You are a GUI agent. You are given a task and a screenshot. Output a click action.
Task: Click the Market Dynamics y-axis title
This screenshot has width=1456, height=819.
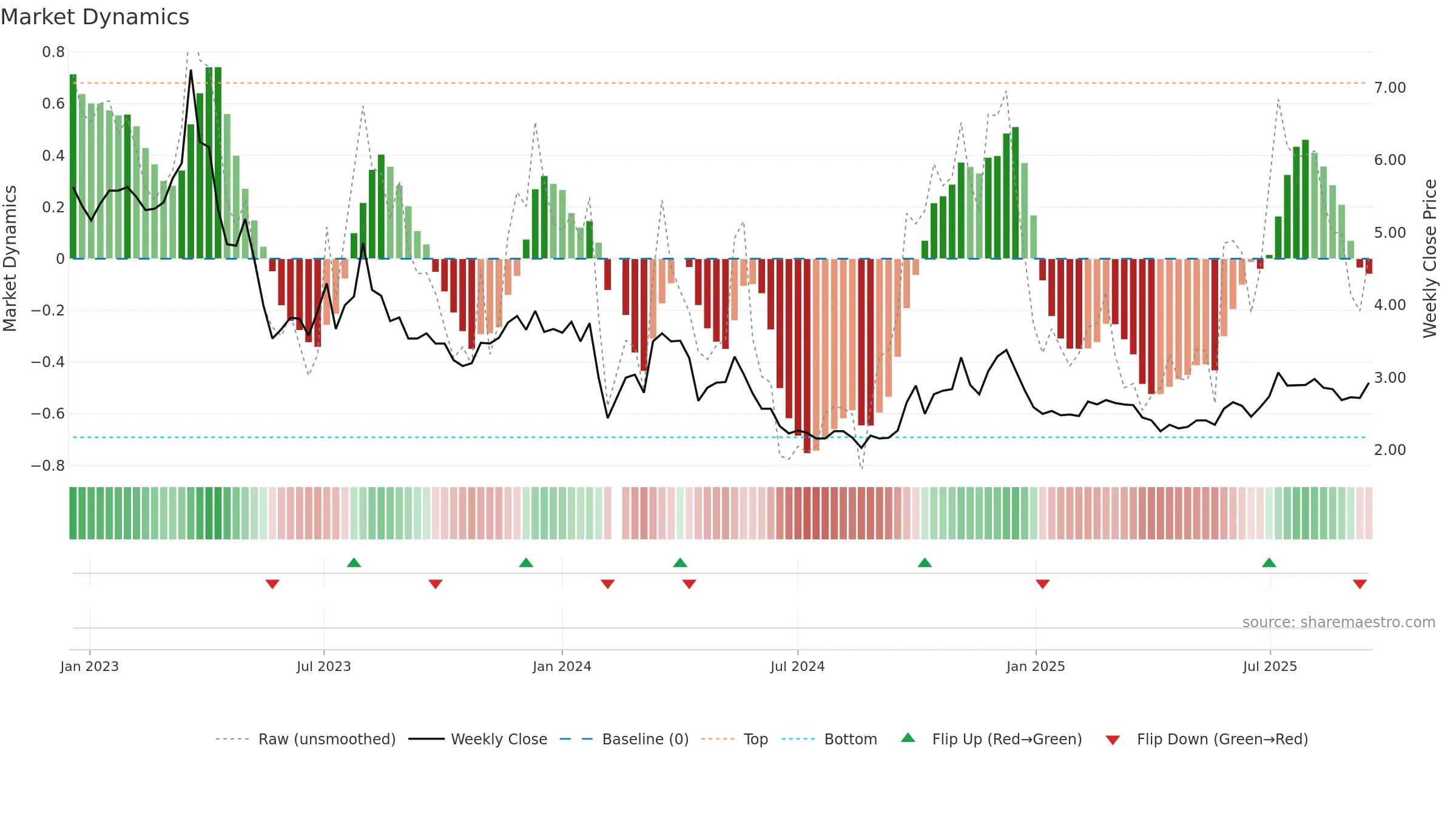[10, 258]
